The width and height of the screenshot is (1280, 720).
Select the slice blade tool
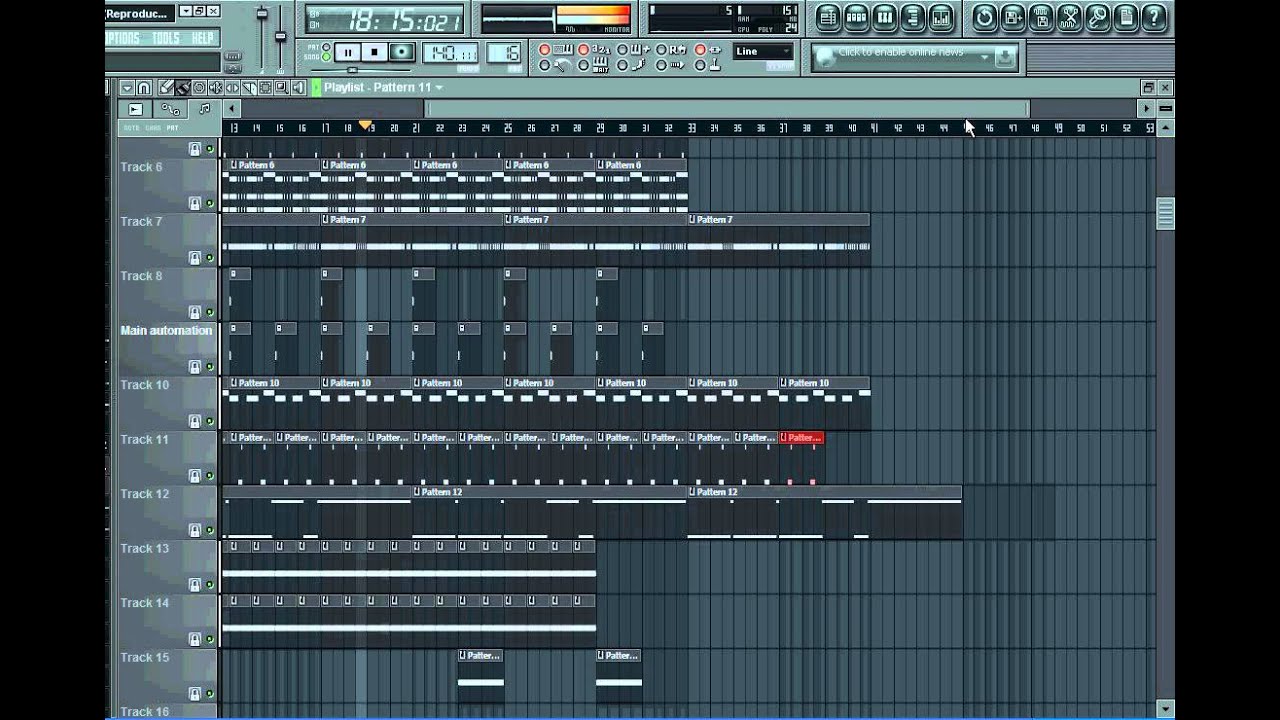pyautogui.click(x=248, y=88)
